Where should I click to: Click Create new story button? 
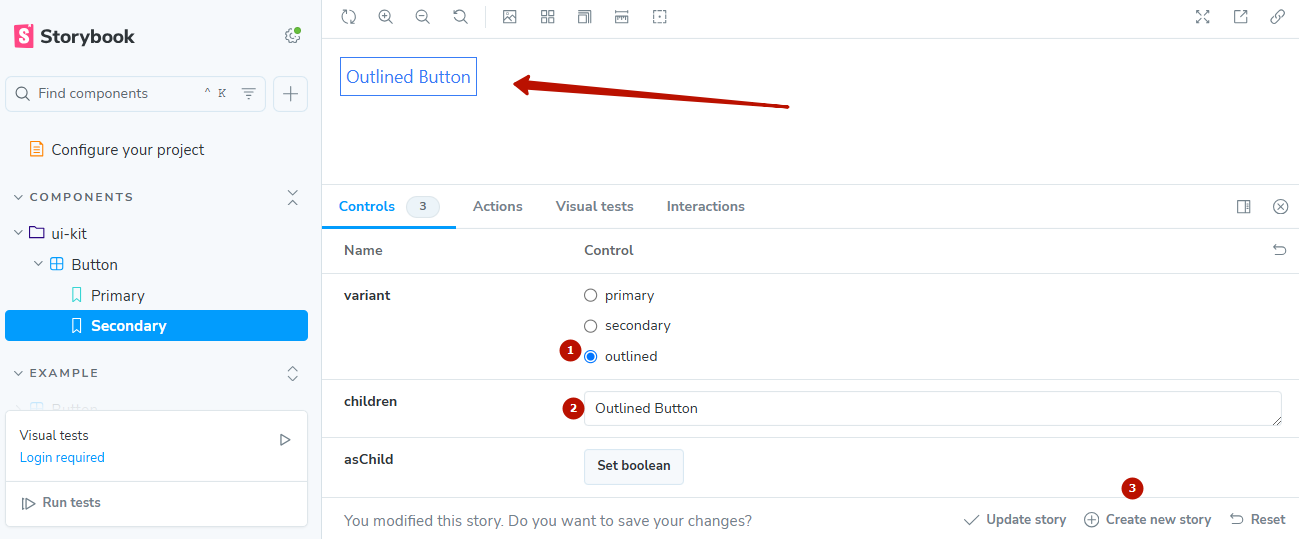pos(1148,520)
